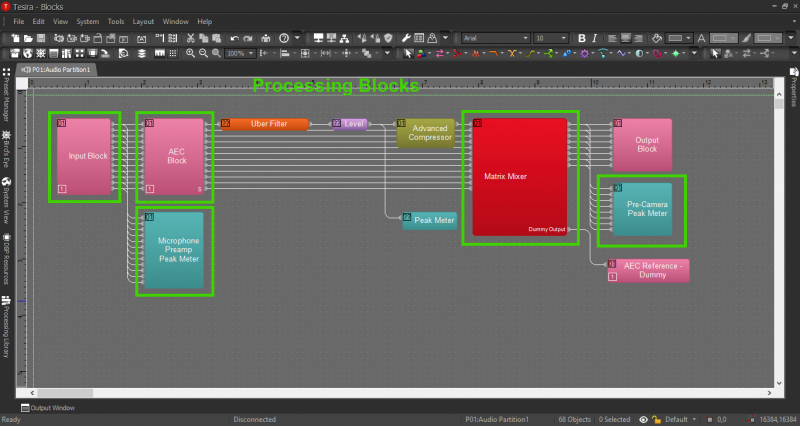This screenshot has height=426, width=800.
Task: Click the network hierarchy icon
Action: [344, 38]
